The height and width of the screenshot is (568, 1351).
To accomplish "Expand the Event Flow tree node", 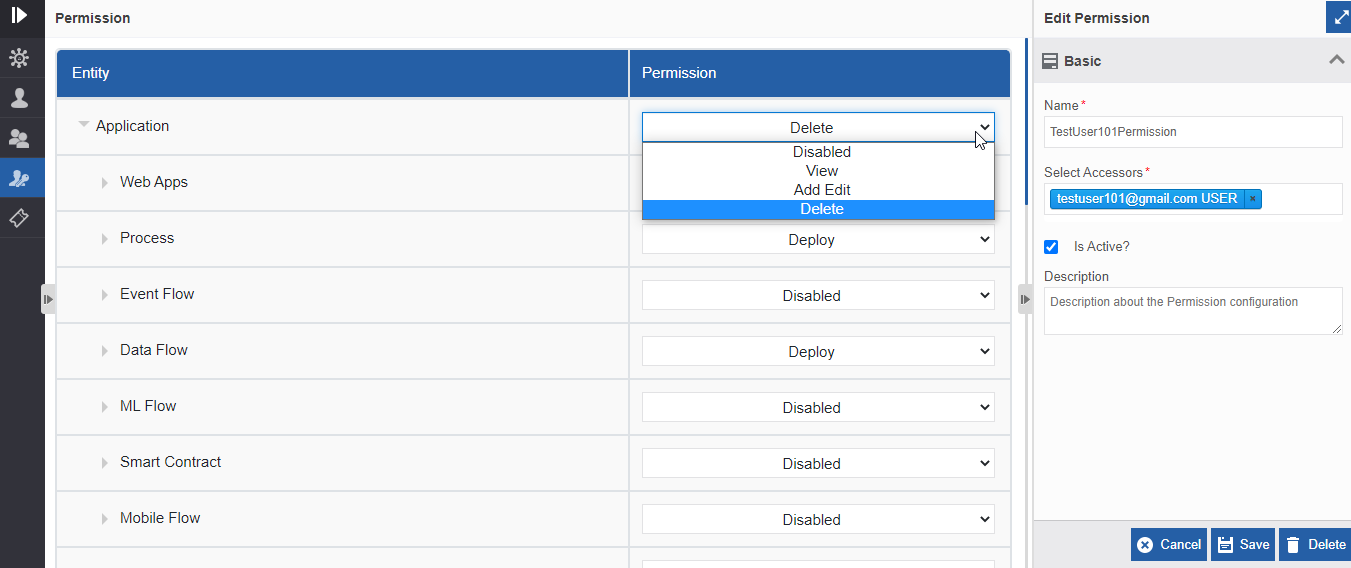I will (105, 295).
